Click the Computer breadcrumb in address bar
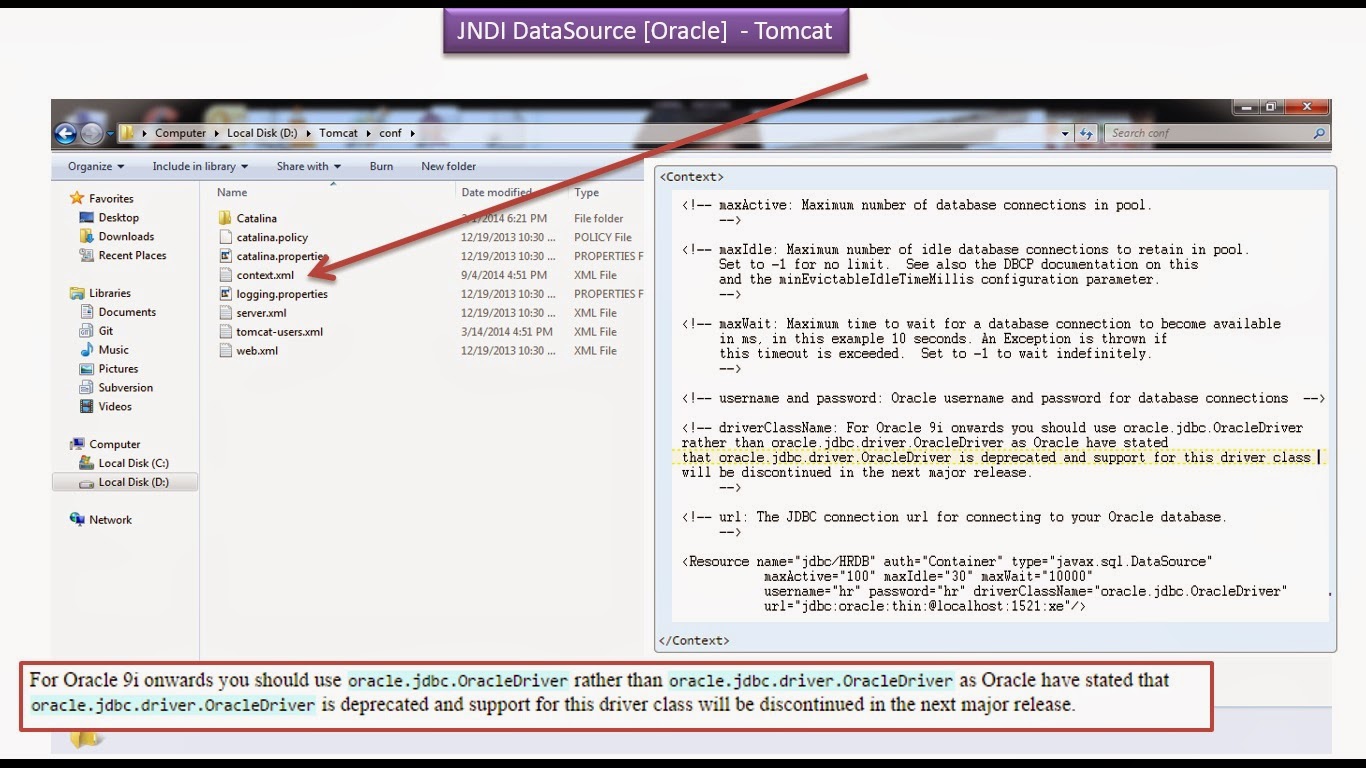 coord(180,133)
